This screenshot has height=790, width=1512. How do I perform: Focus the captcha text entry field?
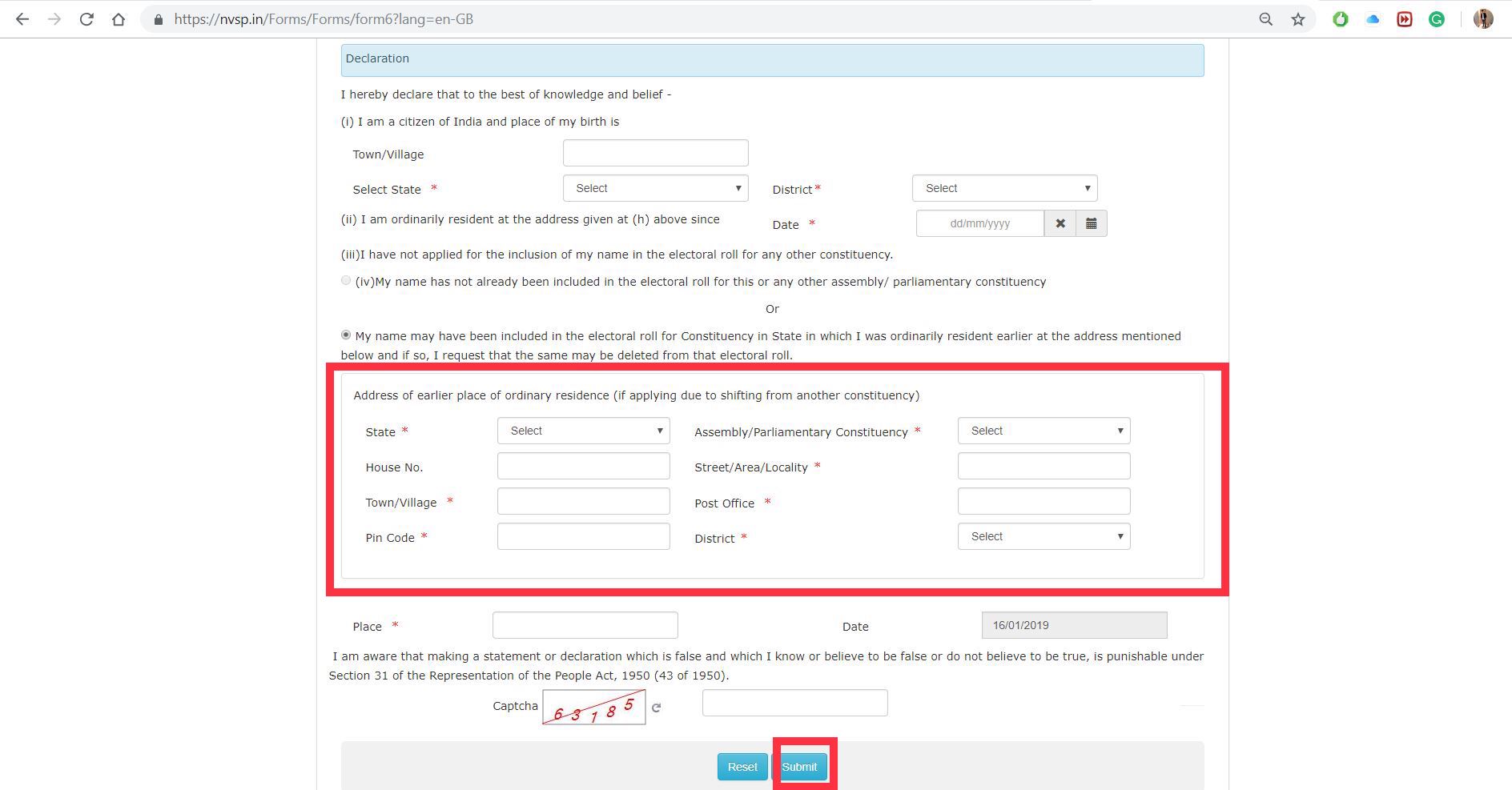(x=794, y=703)
